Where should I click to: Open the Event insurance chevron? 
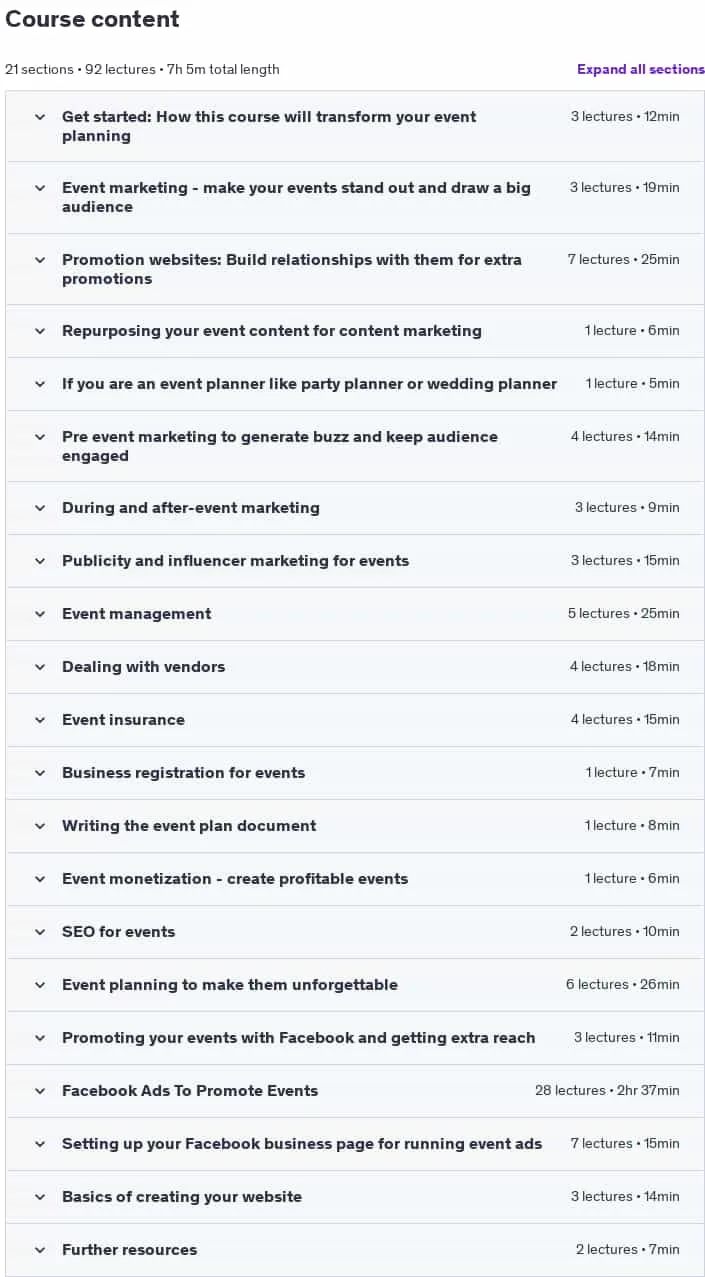click(x=40, y=720)
